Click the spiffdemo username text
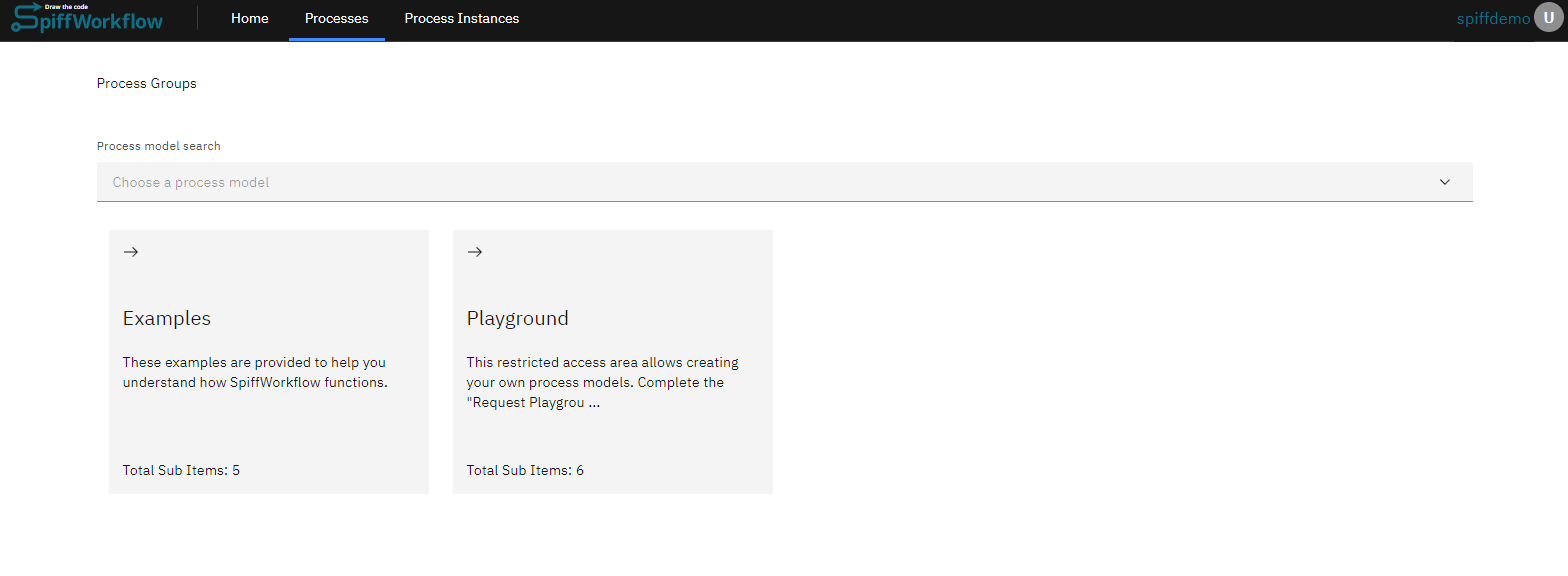This screenshot has height=576, width=1568. (x=1492, y=19)
